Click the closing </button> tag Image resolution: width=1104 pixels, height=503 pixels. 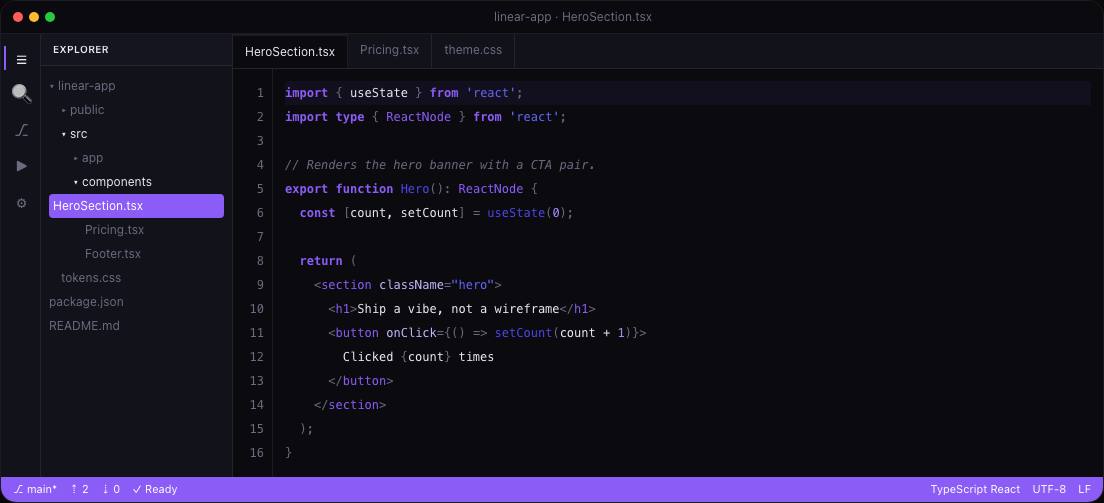[360, 380]
